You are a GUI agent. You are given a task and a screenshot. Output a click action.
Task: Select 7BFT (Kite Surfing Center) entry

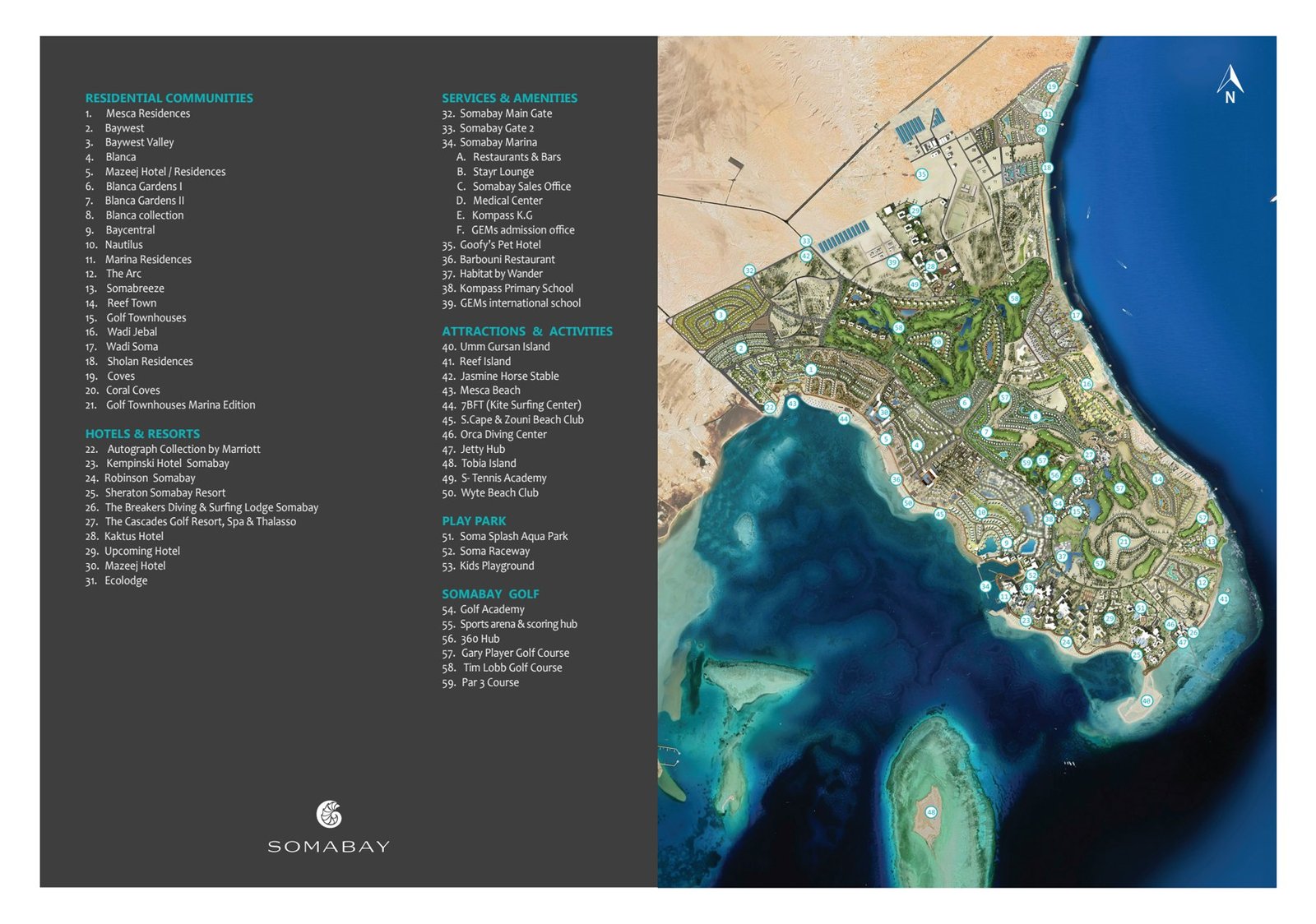pyautogui.click(x=512, y=405)
